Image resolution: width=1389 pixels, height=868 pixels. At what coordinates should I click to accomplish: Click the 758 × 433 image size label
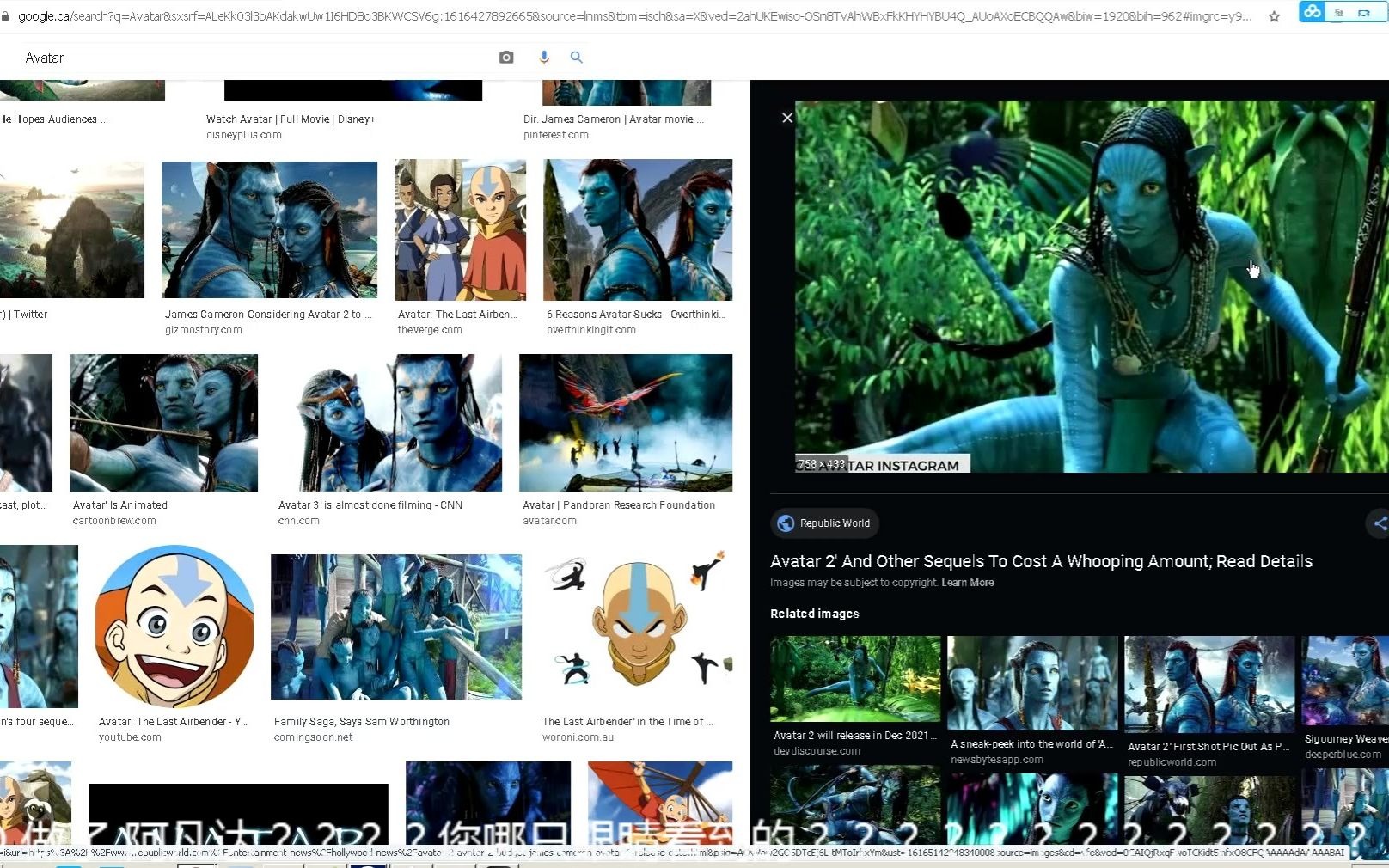(821, 464)
